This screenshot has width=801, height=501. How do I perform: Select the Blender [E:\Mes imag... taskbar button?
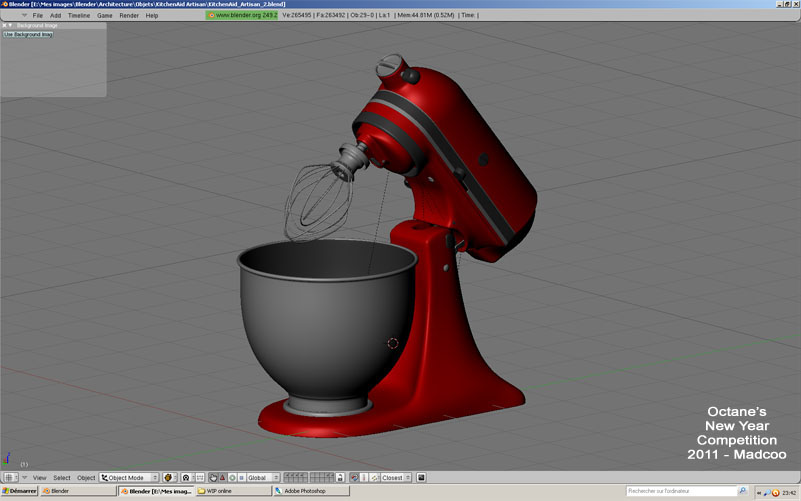(x=157, y=491)
